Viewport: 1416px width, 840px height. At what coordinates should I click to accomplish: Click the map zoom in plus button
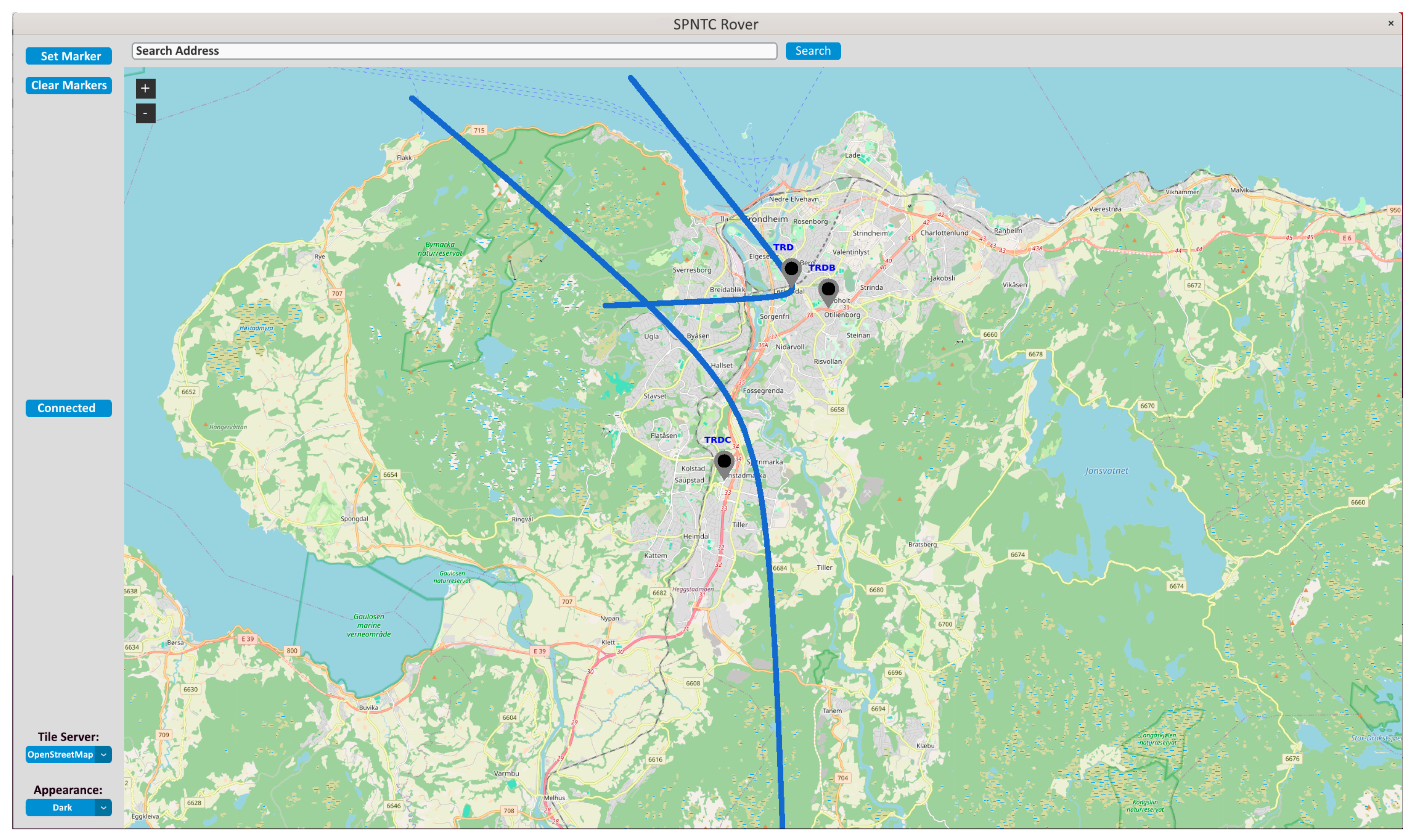(146, 88)
